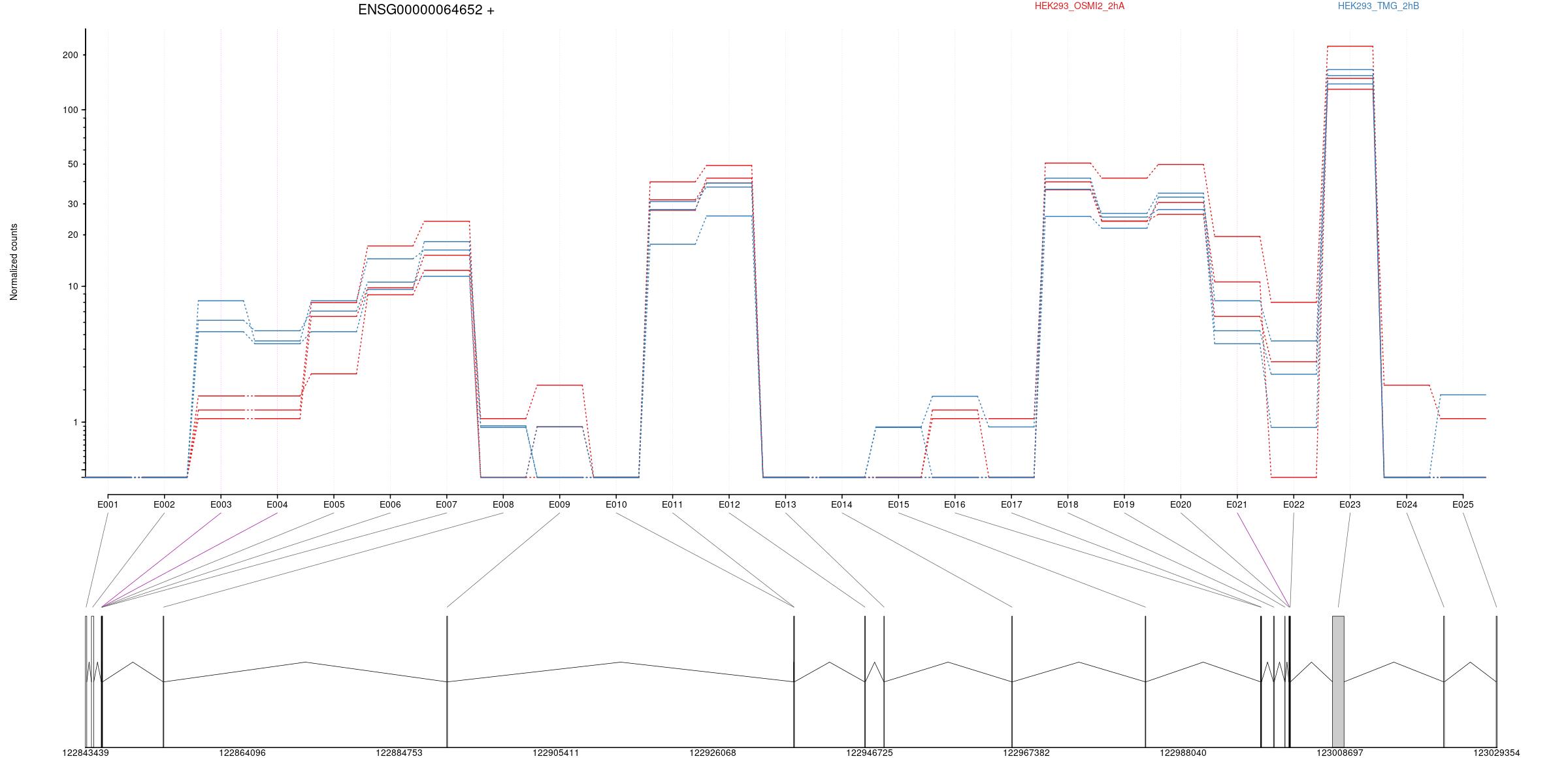Click y-axis tick value 200

point(70,55)
